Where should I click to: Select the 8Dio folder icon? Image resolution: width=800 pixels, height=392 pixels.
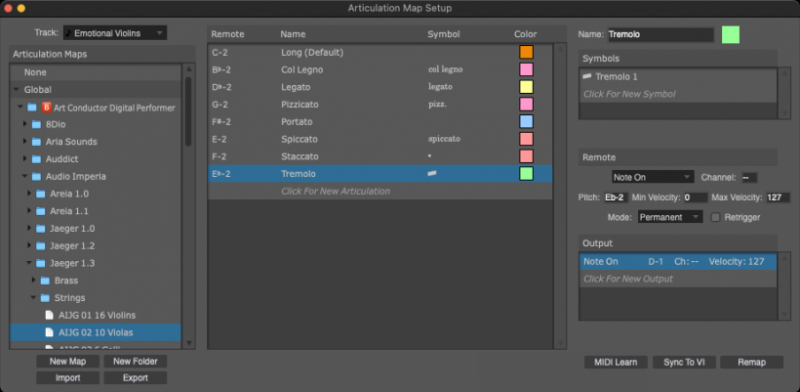tap(36, 125)
